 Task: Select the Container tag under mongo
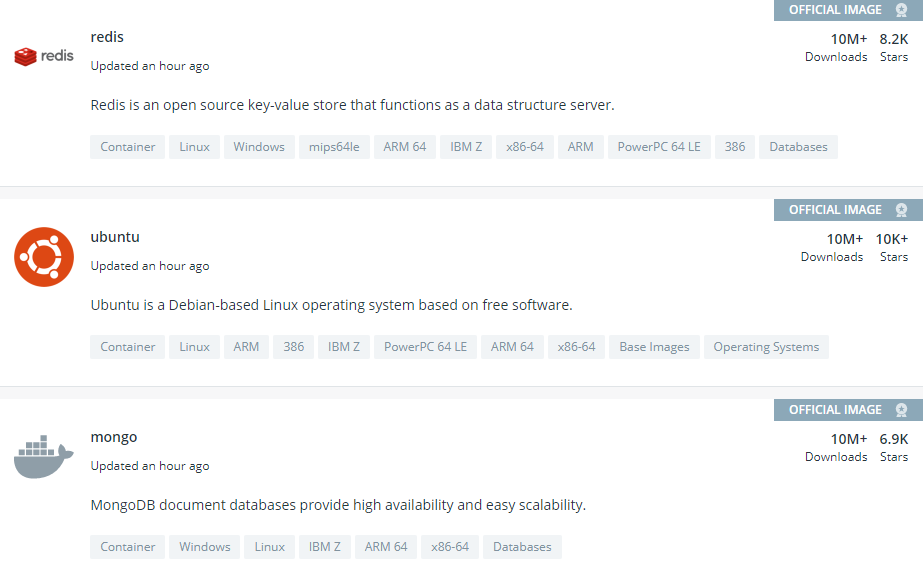pos(127,546)
